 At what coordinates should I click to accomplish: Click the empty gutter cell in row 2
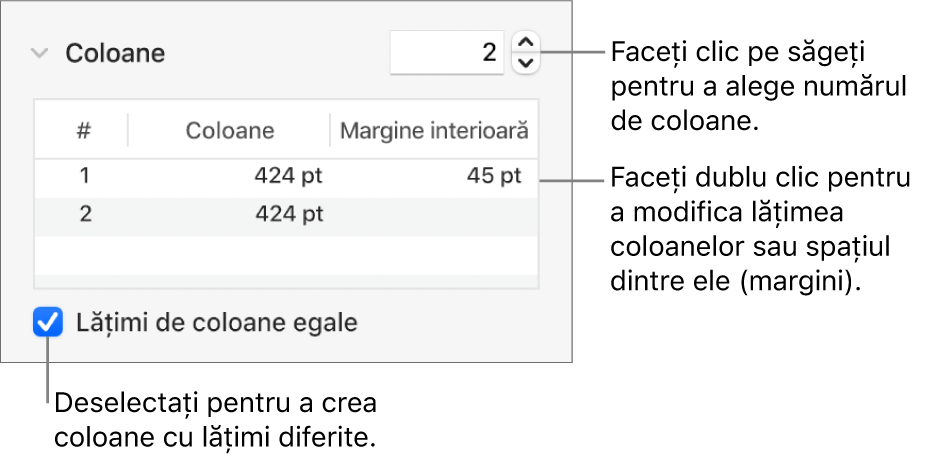(434, 213)
